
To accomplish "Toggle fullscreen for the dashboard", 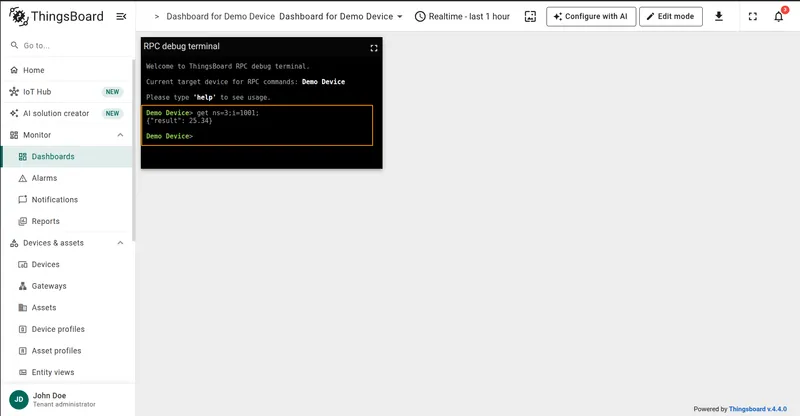I will pos(753,16).
